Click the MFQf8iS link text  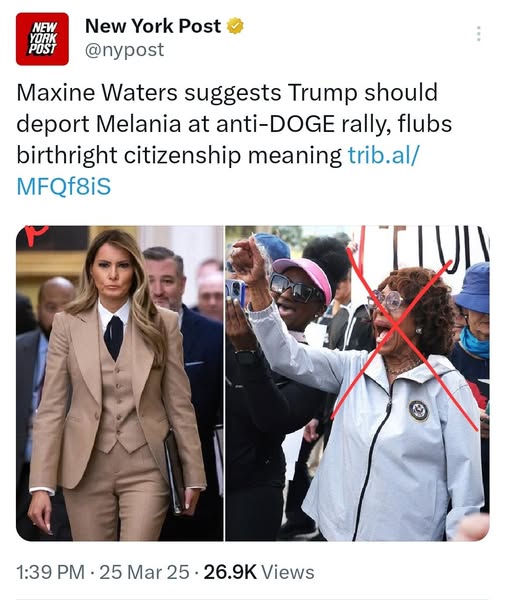(64, 187)
